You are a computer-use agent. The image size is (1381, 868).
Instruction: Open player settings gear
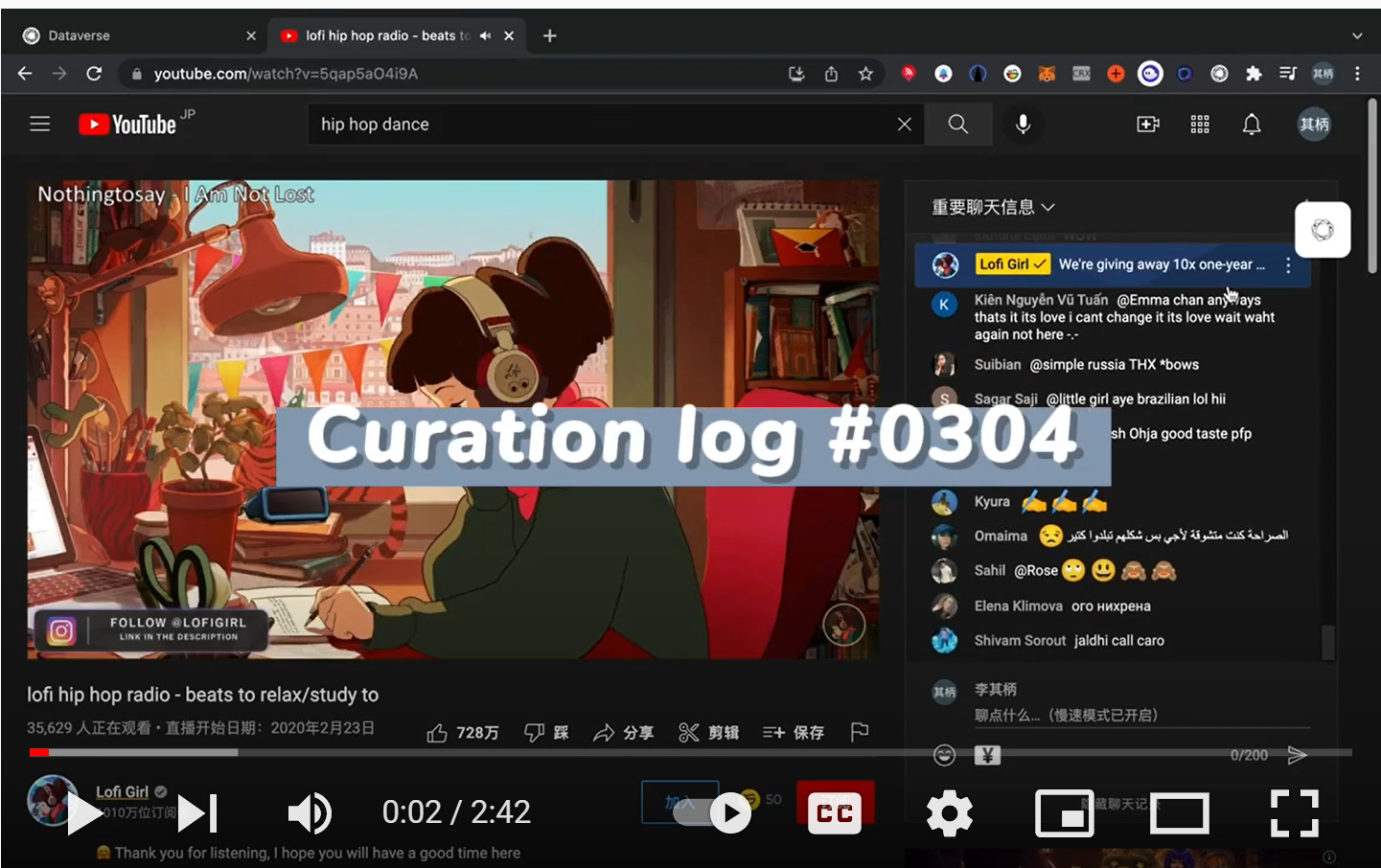pos(950,813)
